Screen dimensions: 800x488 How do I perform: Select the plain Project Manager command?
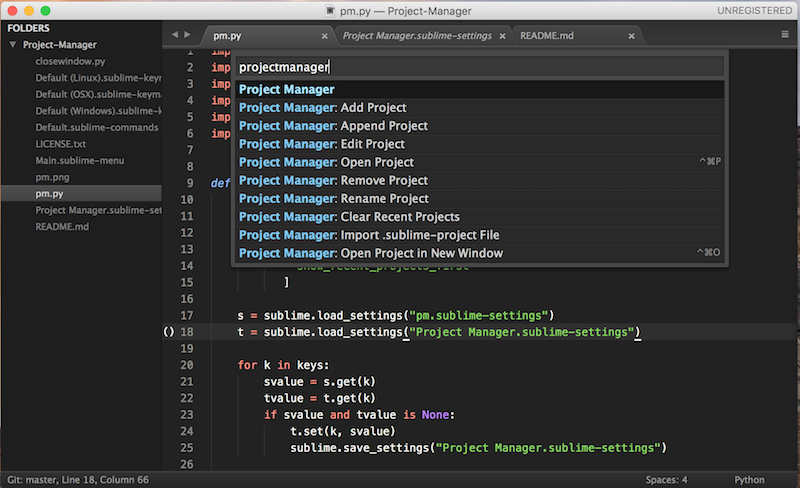(480, 89)
